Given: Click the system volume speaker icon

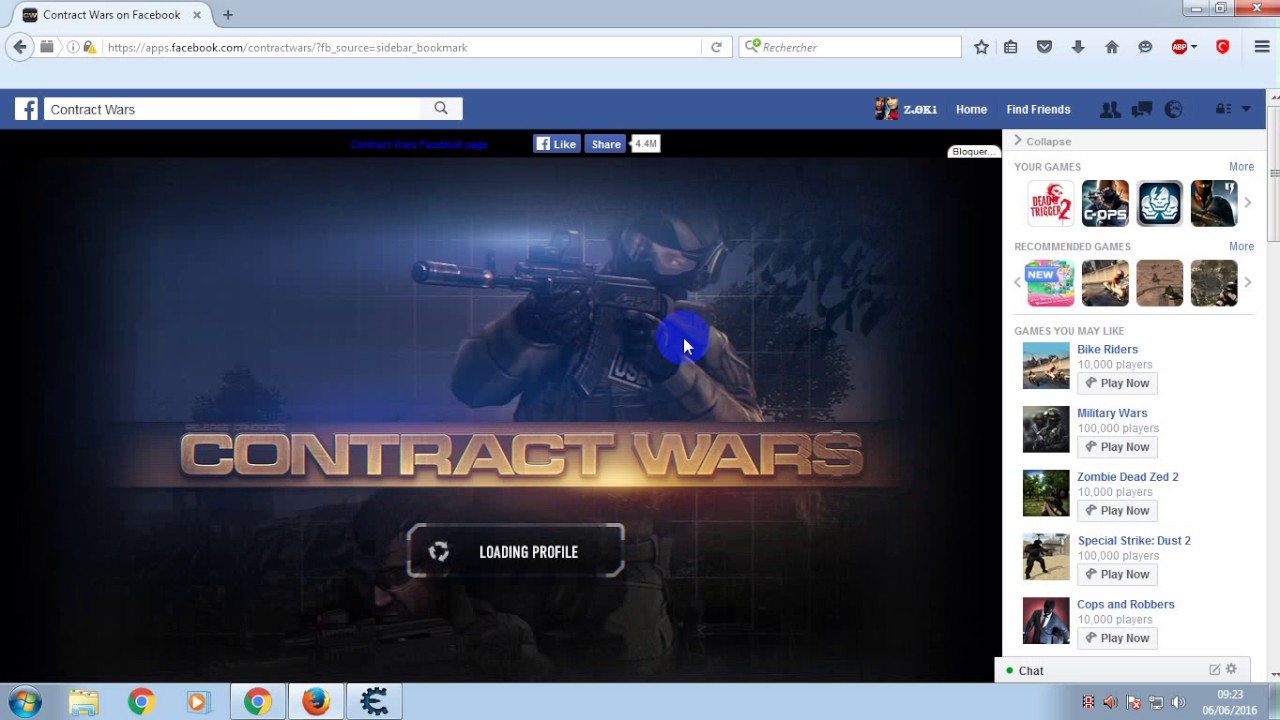Looking at the screenshot, I should [1178, 702].
